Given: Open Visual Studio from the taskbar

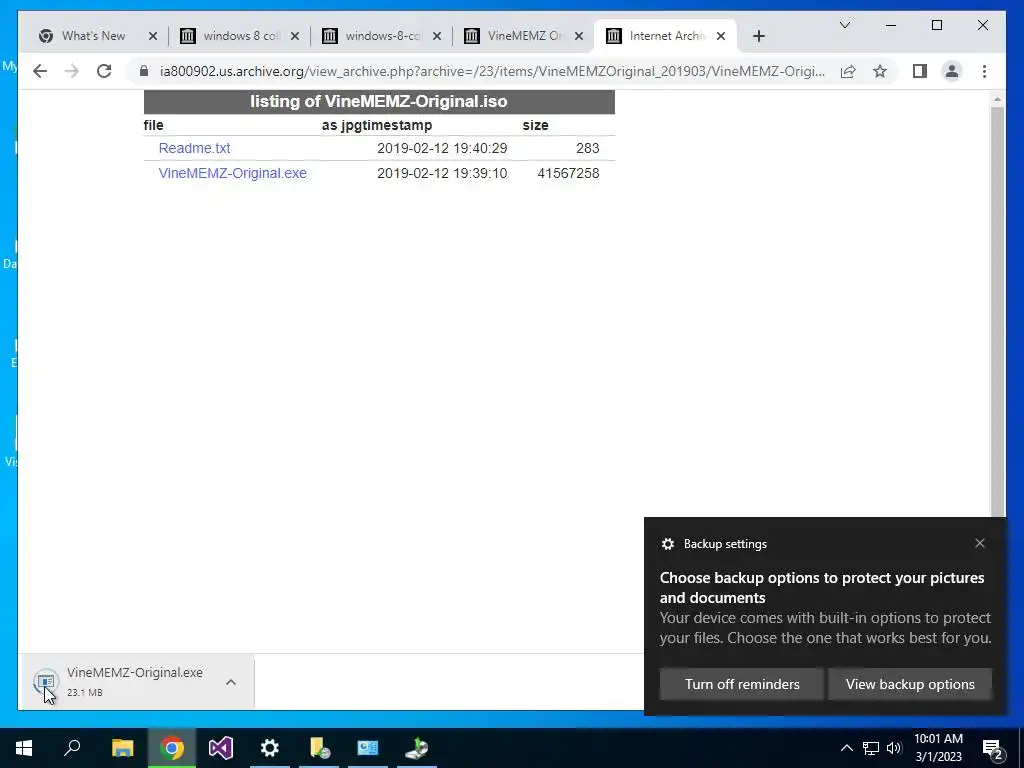Looking at the screenshot, I should pyautogui.click(x=221, y=748).
